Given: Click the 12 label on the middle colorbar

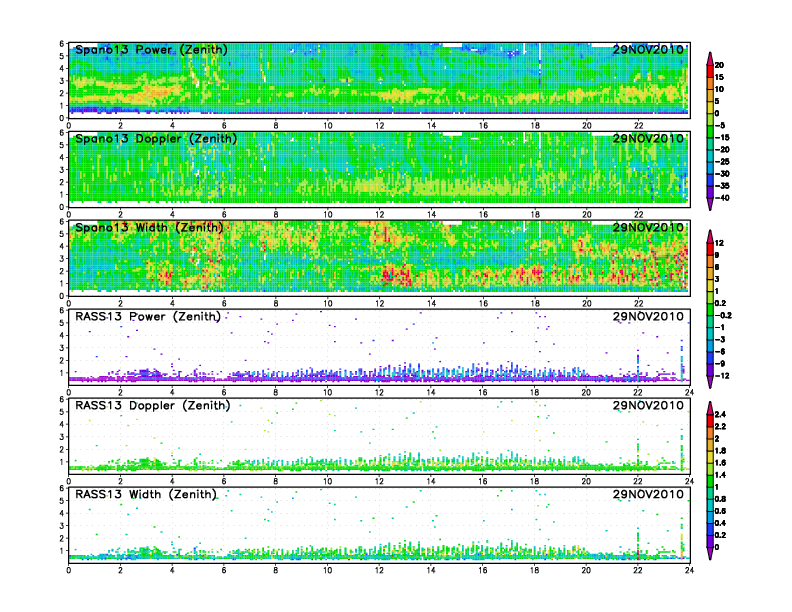Looking at the screenshot, I should coord(719,243).
